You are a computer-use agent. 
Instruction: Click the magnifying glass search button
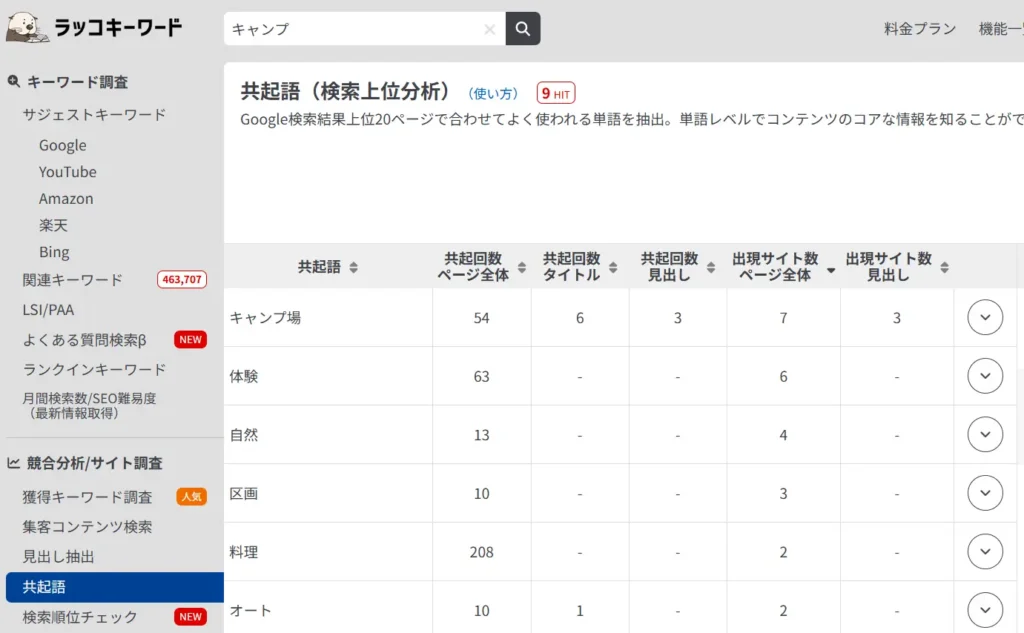[x=522, y=29]
